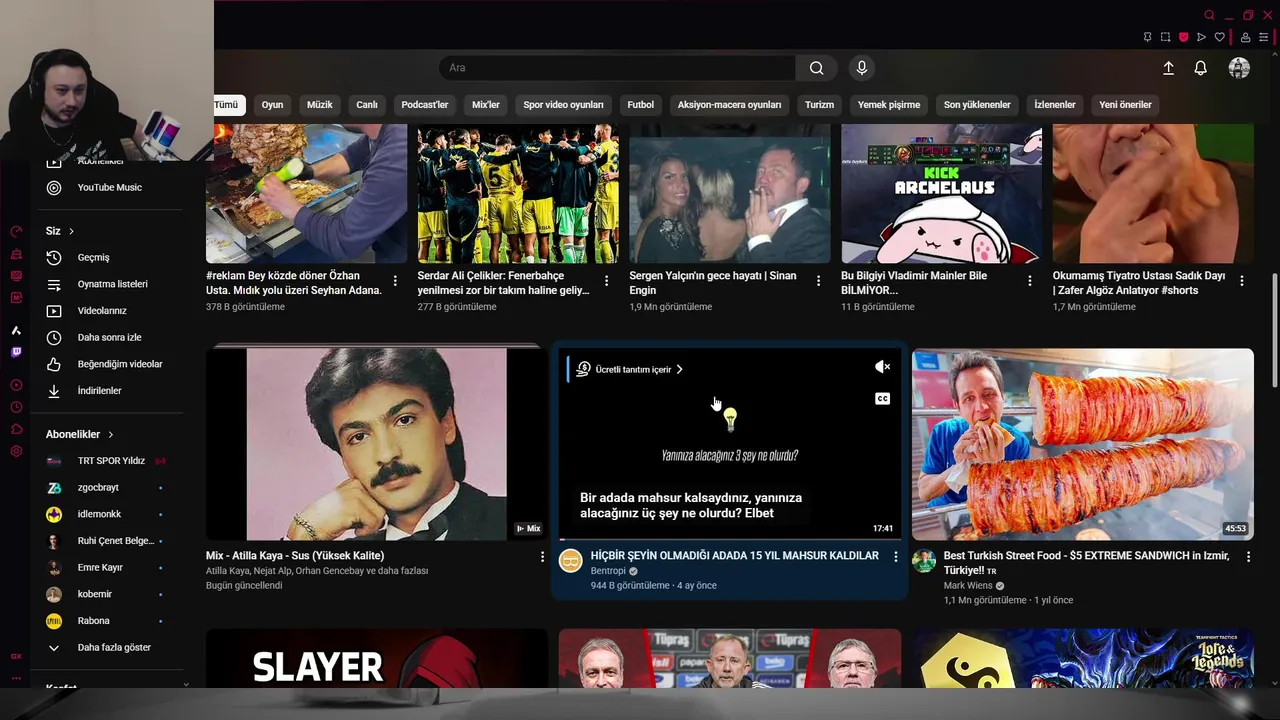Screen dimensions: 1280x720
Task: Open the Mark Wiens channel name link
Action: pos(968,585)
